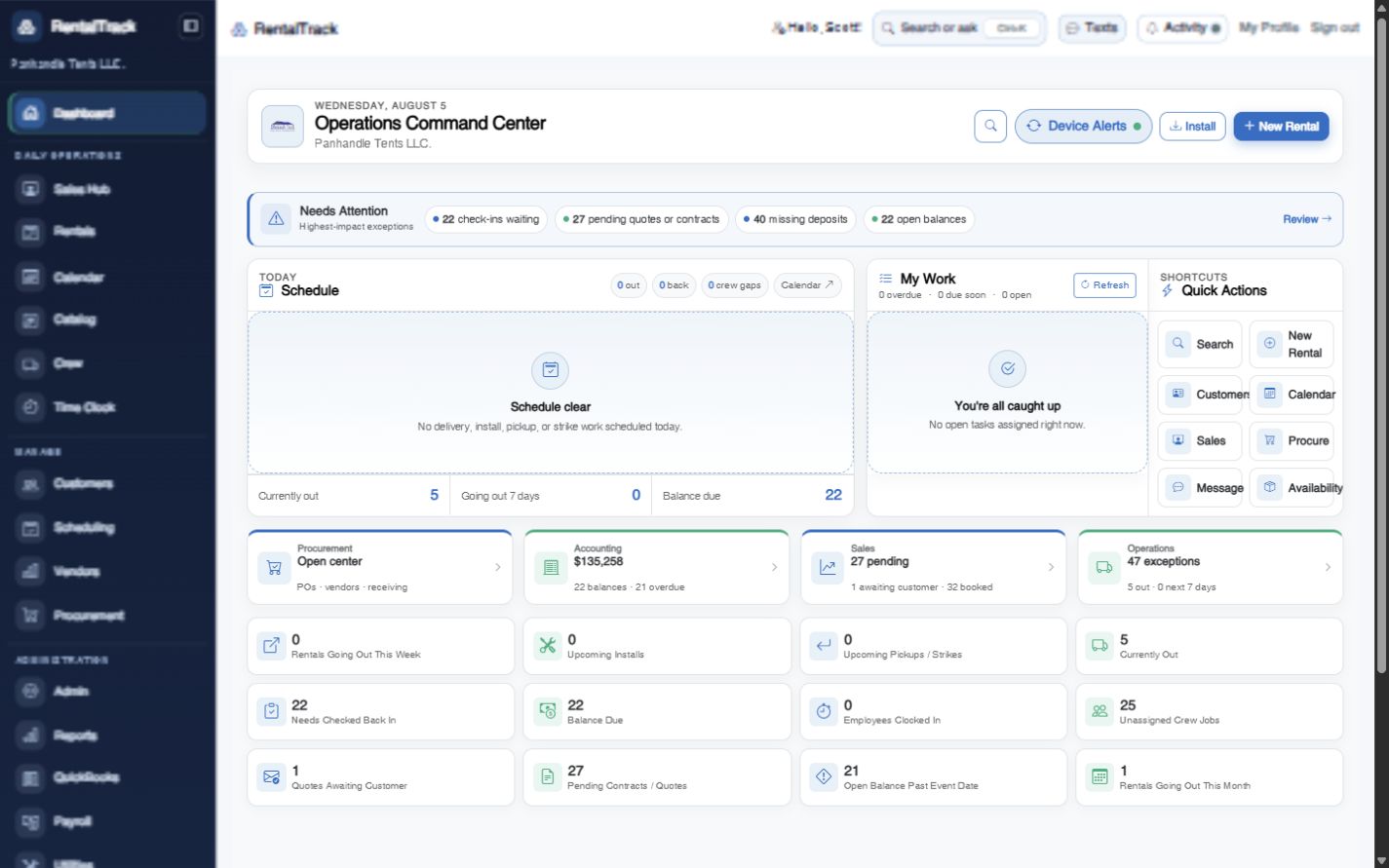
Task: Click the 0 crew gaps chip
Action: coord(734,285)
